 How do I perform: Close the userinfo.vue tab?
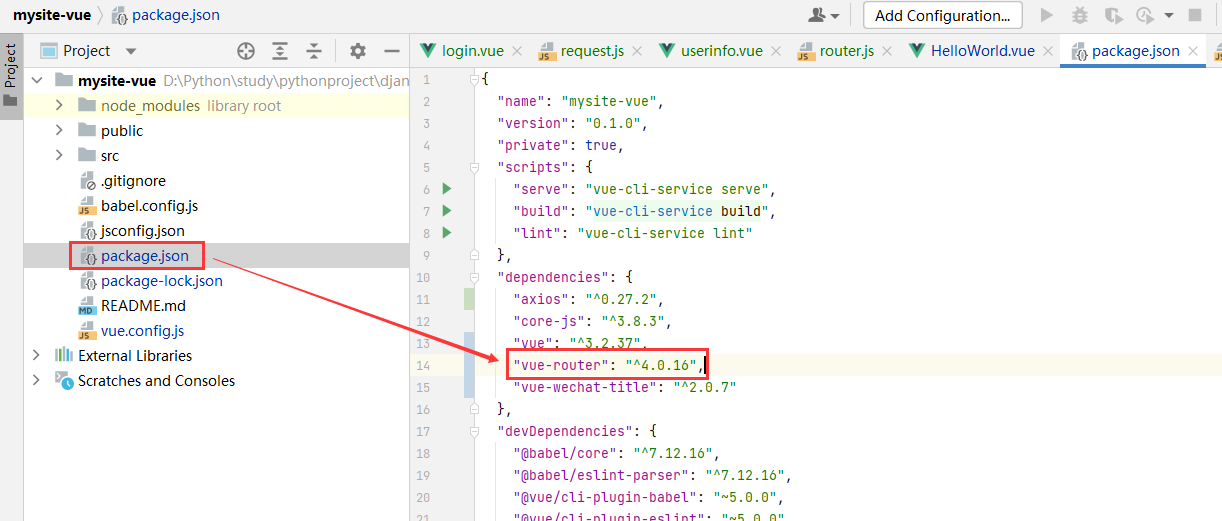(776, 51)
